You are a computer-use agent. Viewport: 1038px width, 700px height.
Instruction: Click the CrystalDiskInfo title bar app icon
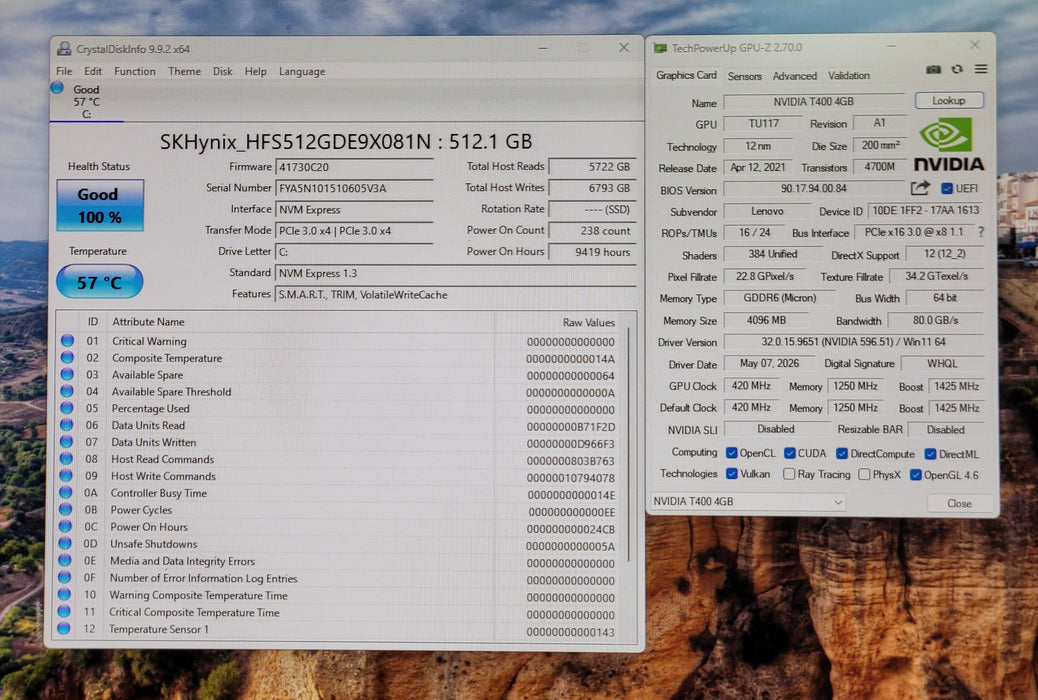click(64, 48)
